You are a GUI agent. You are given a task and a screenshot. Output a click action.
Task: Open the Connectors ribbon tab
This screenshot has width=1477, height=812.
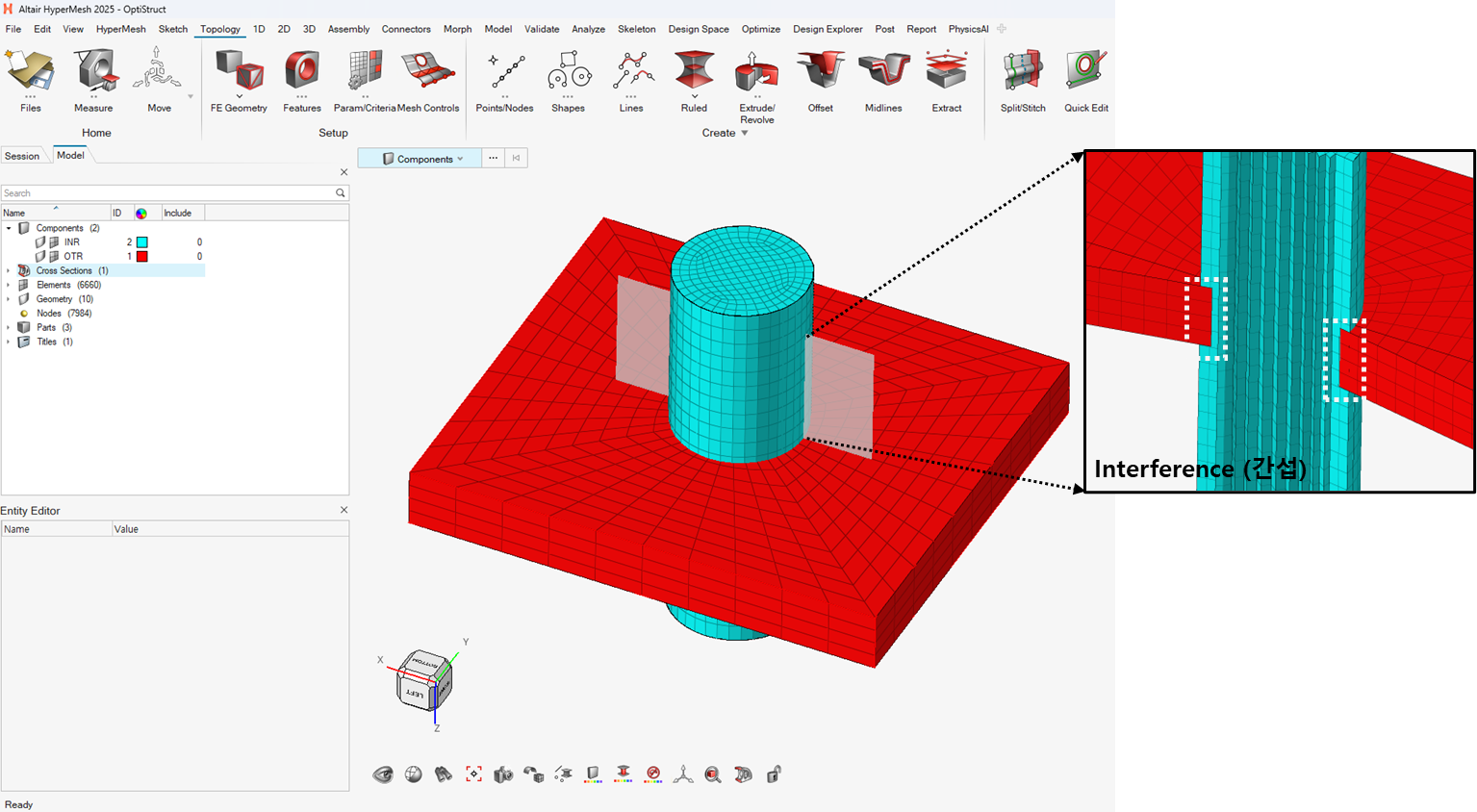pos(406,29)
